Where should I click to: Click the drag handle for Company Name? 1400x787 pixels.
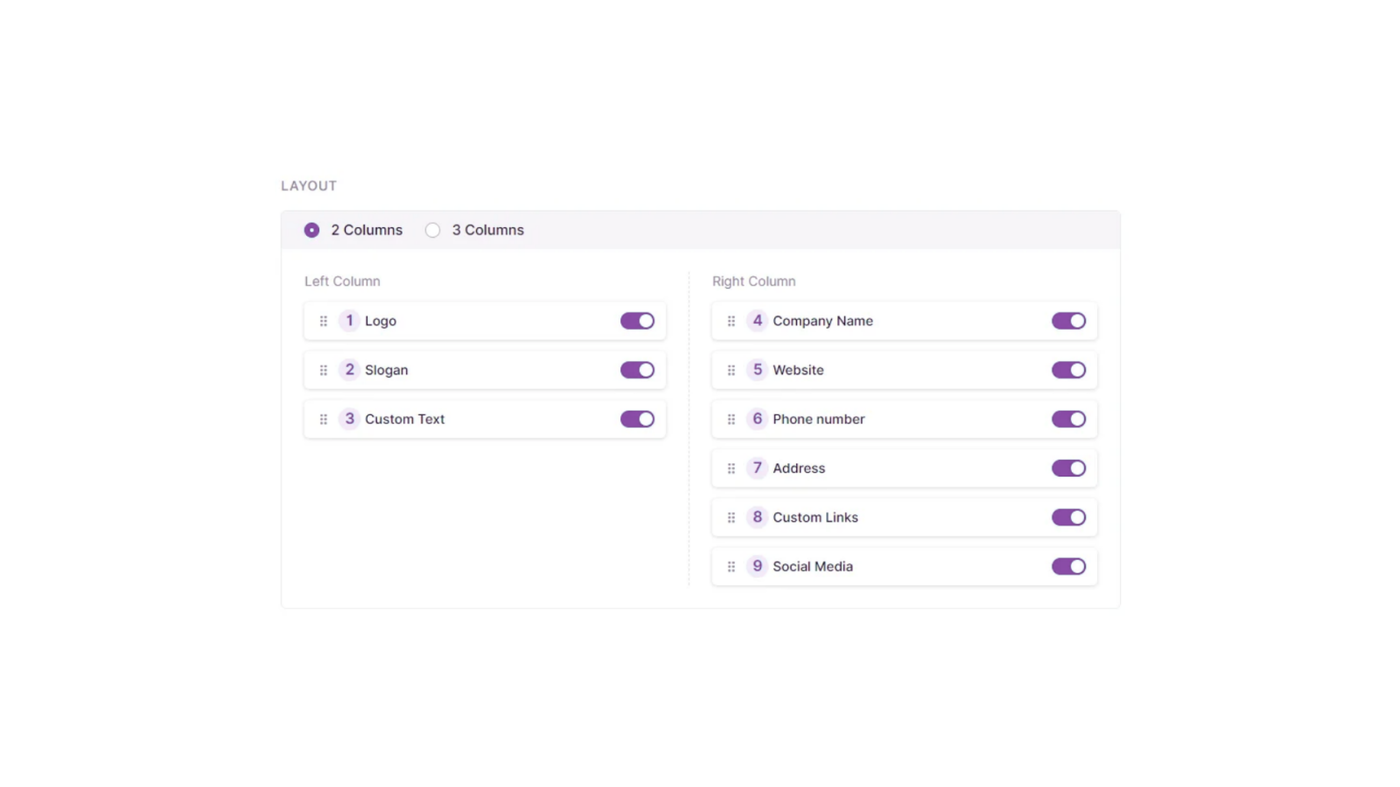[x=731, y=321]
